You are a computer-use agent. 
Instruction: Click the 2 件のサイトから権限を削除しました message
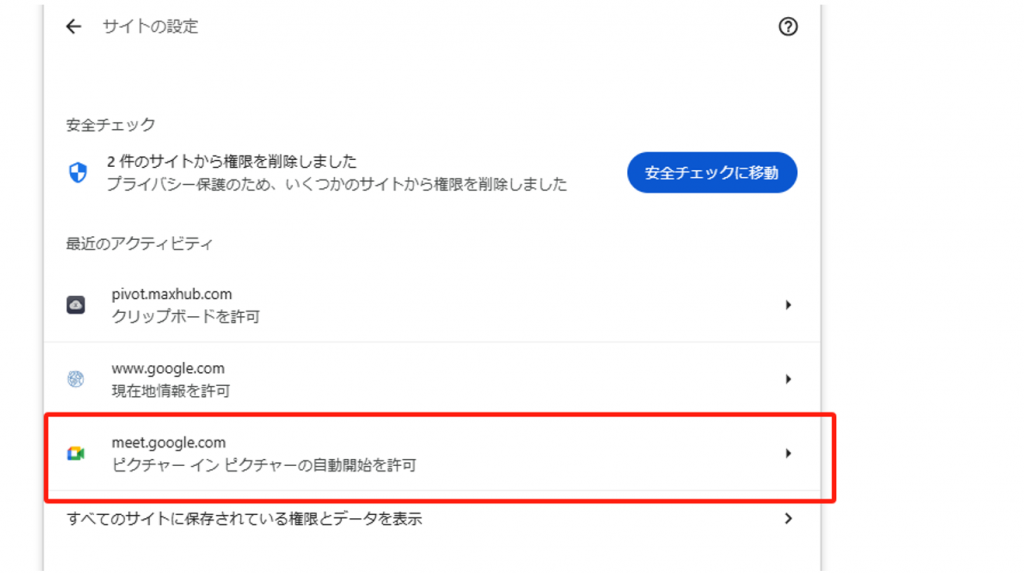click(232, 161)
